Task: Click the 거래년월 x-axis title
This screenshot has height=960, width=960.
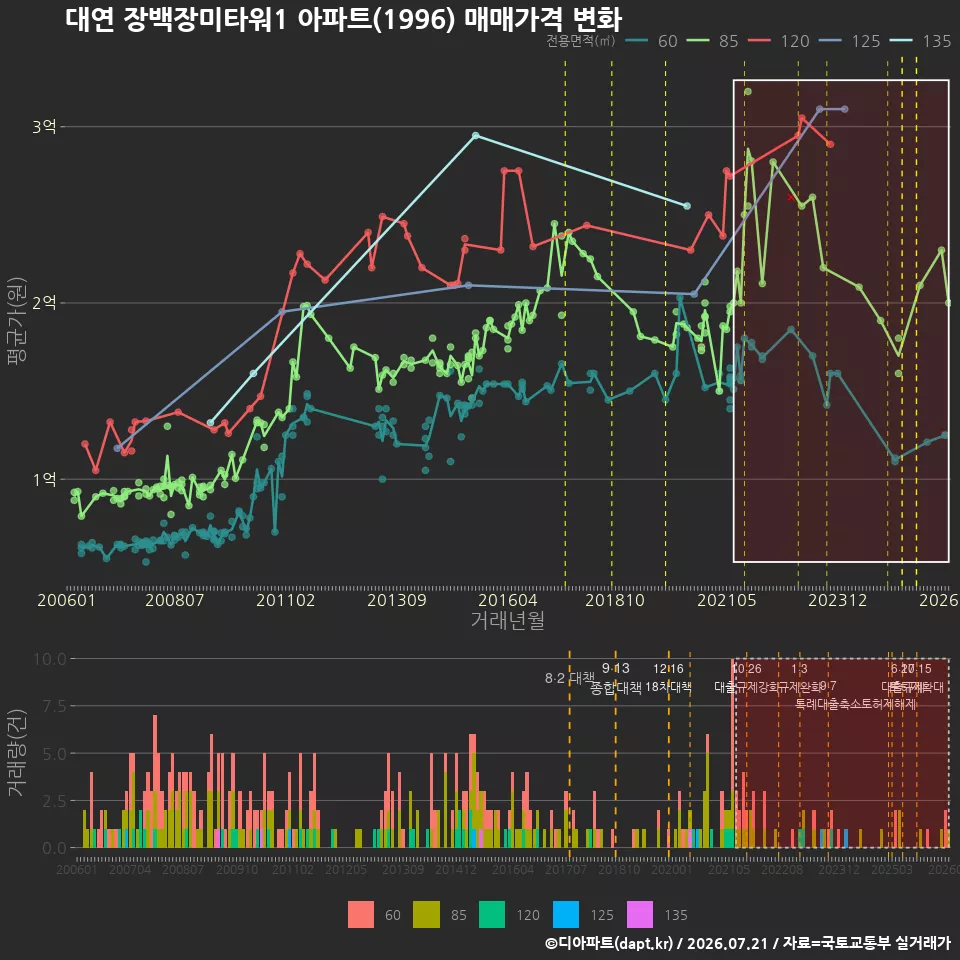Action: (508, 620)
